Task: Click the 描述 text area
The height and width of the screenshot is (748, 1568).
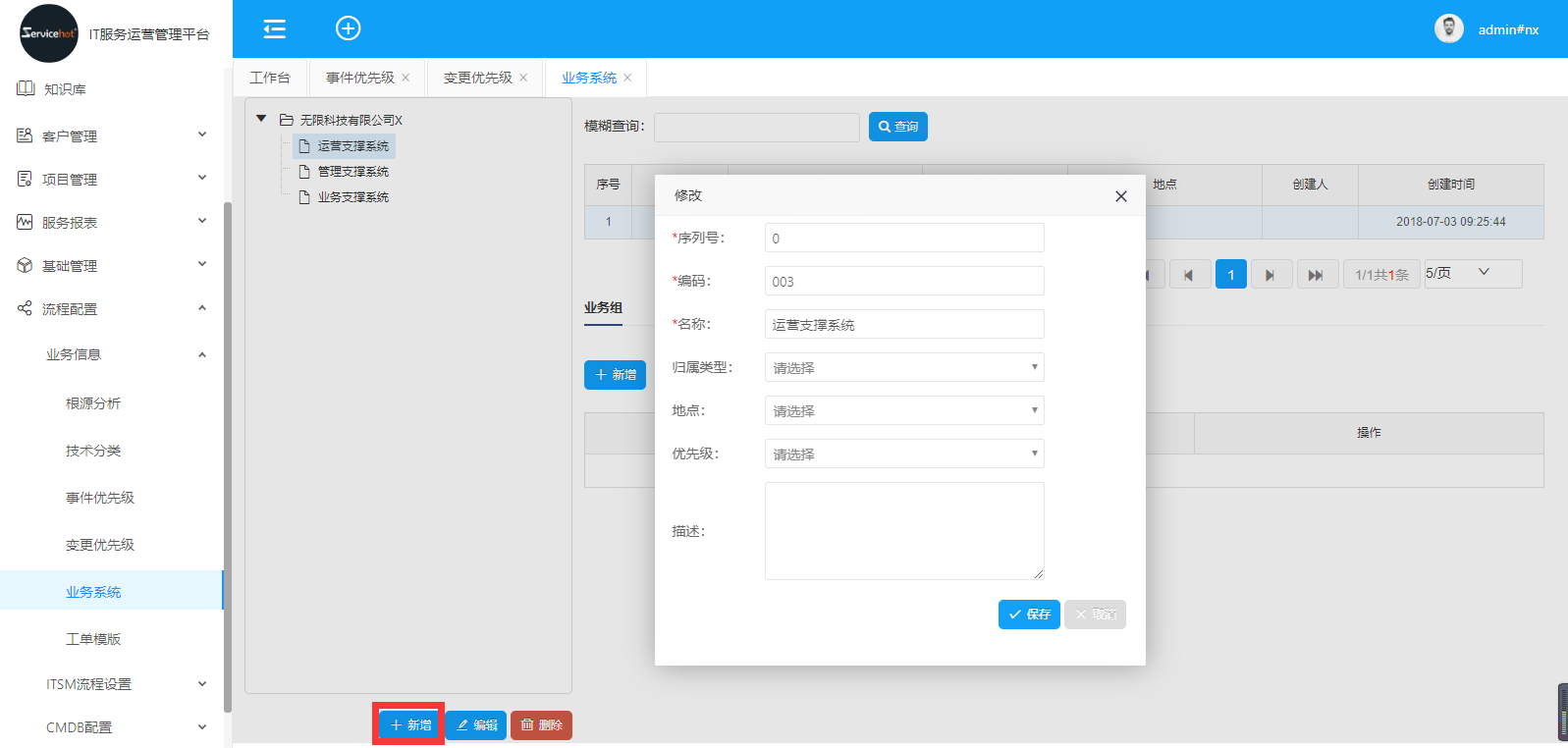Action: click(x=903, y=531)
